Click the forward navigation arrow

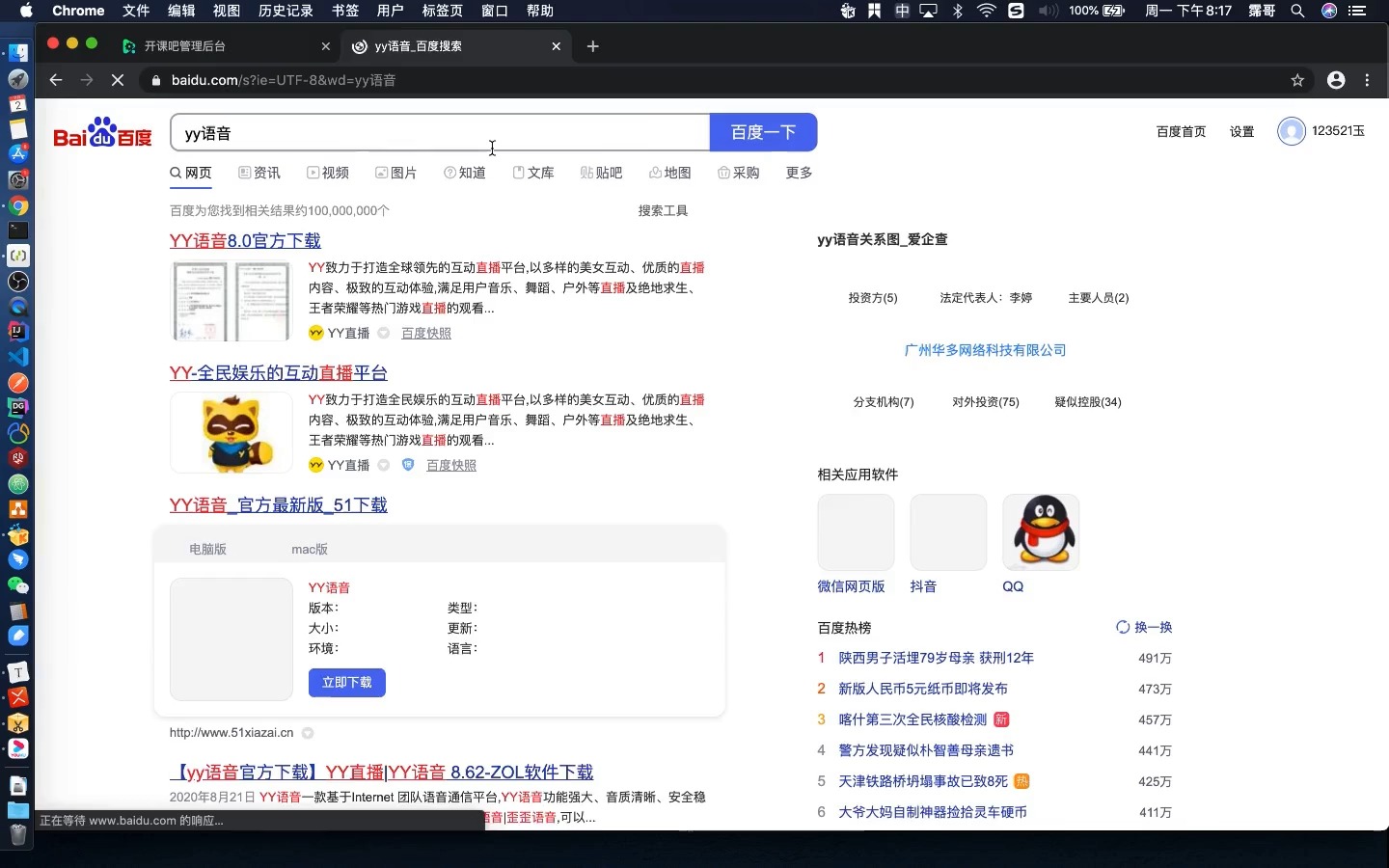(x=87, y=80)
